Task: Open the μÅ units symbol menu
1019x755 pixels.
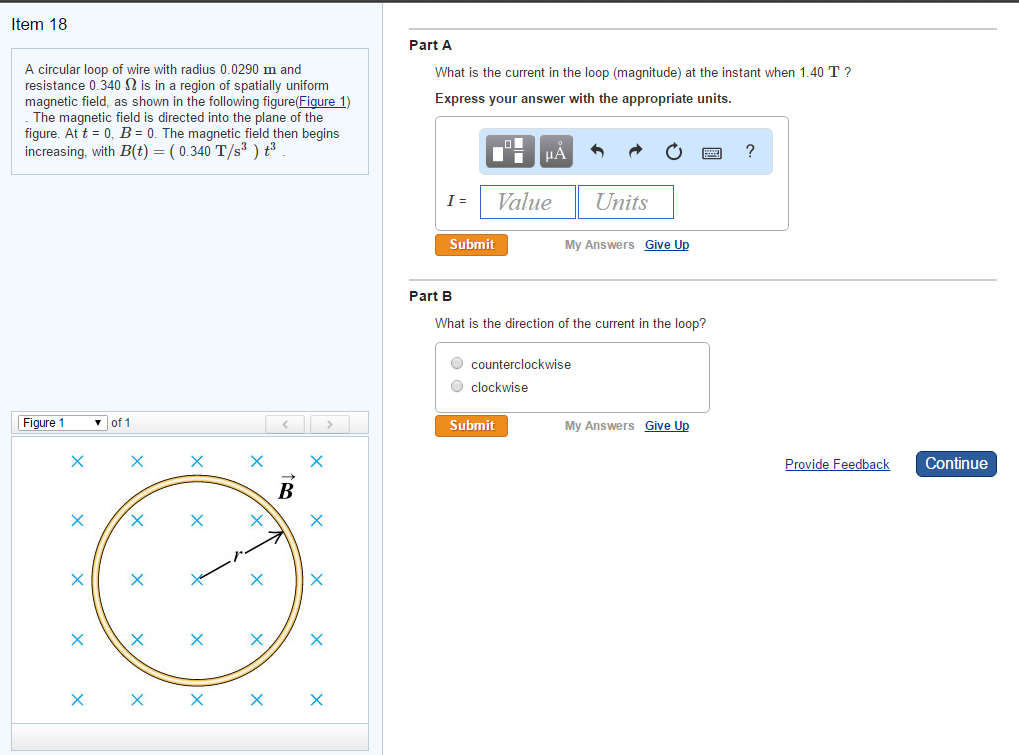Action: click(556, 151)
